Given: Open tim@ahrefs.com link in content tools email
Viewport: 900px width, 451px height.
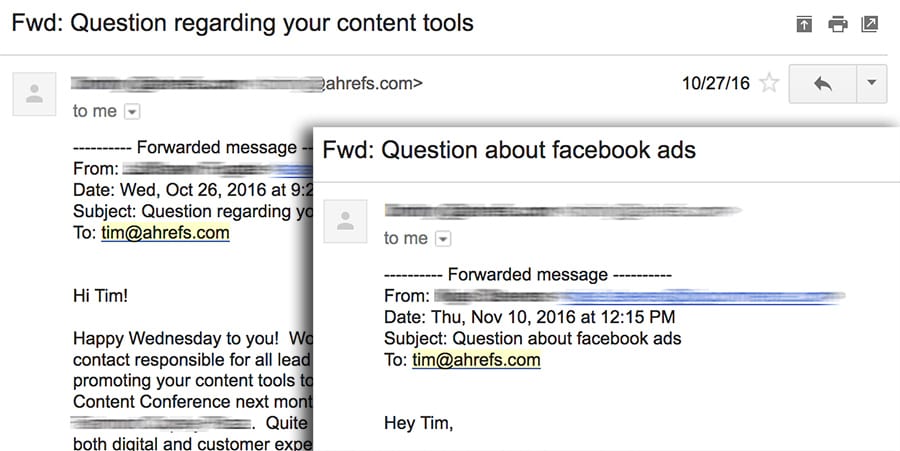Looking at the screenshot, I should tap(165, 233).
